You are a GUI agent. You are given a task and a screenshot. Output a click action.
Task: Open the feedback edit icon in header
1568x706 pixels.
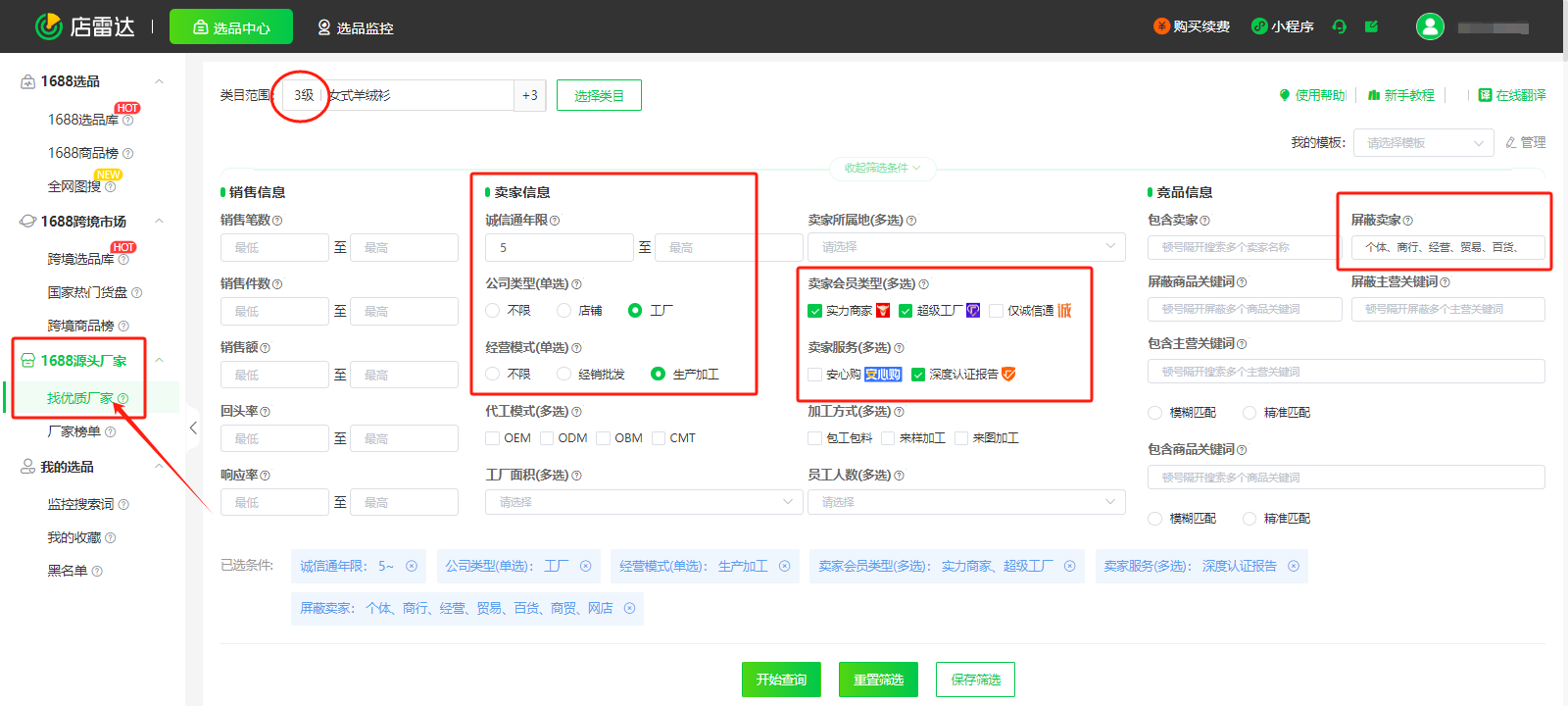[x=1372, y=26]
